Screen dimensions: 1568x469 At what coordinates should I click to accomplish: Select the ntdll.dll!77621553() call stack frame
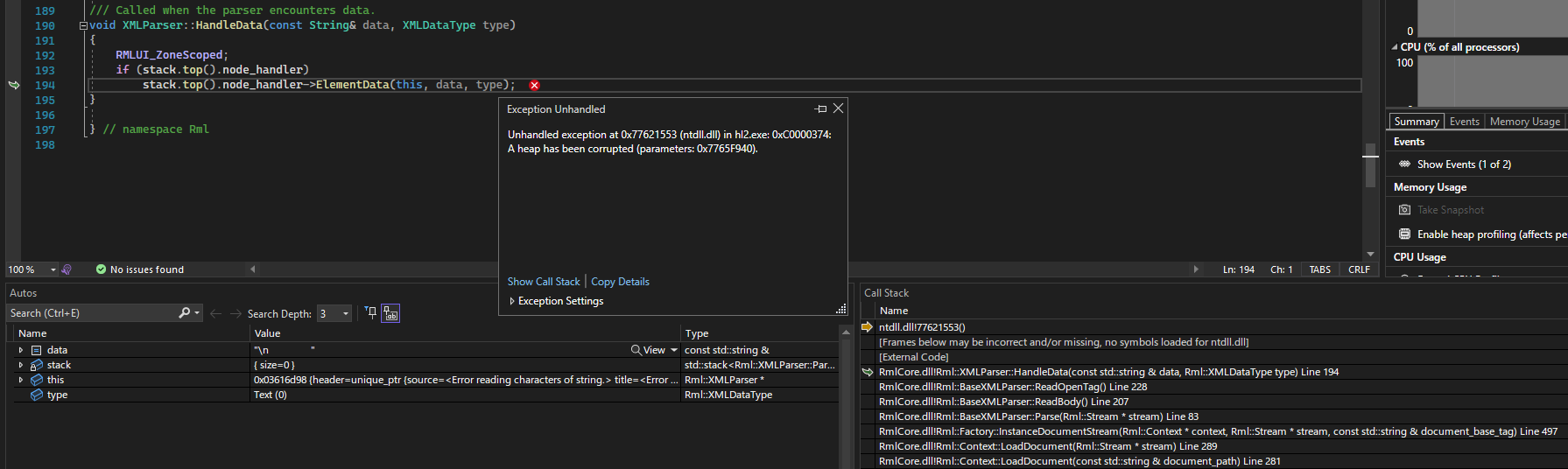(x=921, y=327)
